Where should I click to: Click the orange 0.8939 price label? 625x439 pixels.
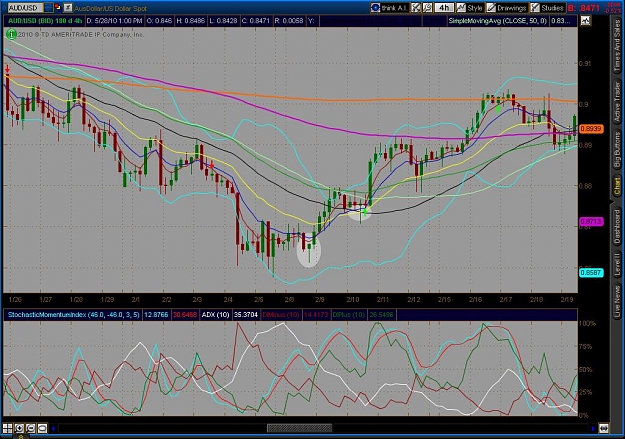coord(592,128)
